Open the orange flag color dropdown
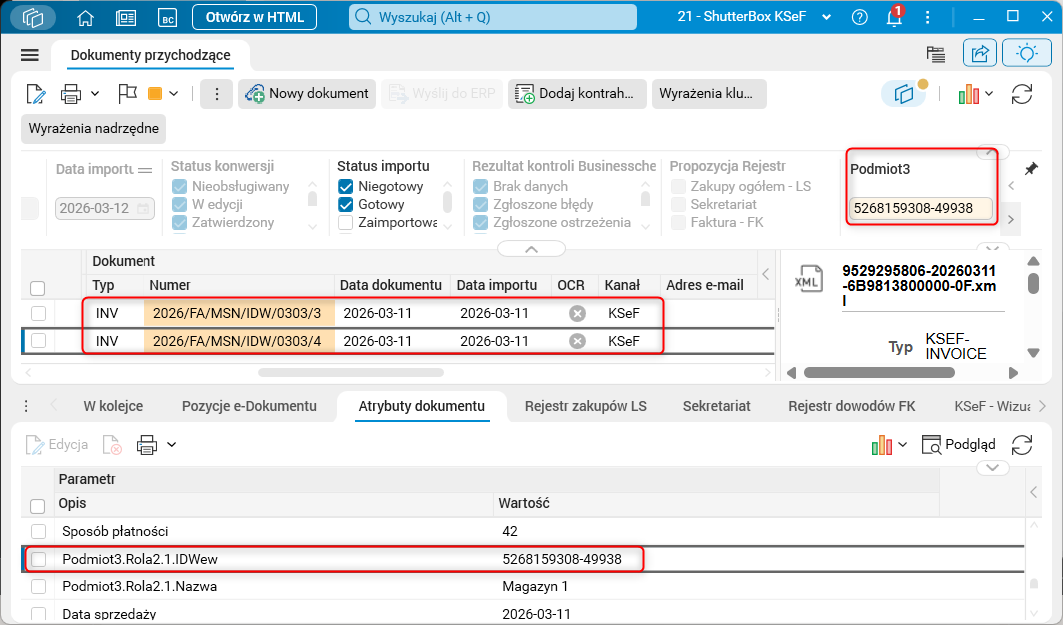Image resolution: width=1063 pixels, height=625 pixels. [174, 94]
